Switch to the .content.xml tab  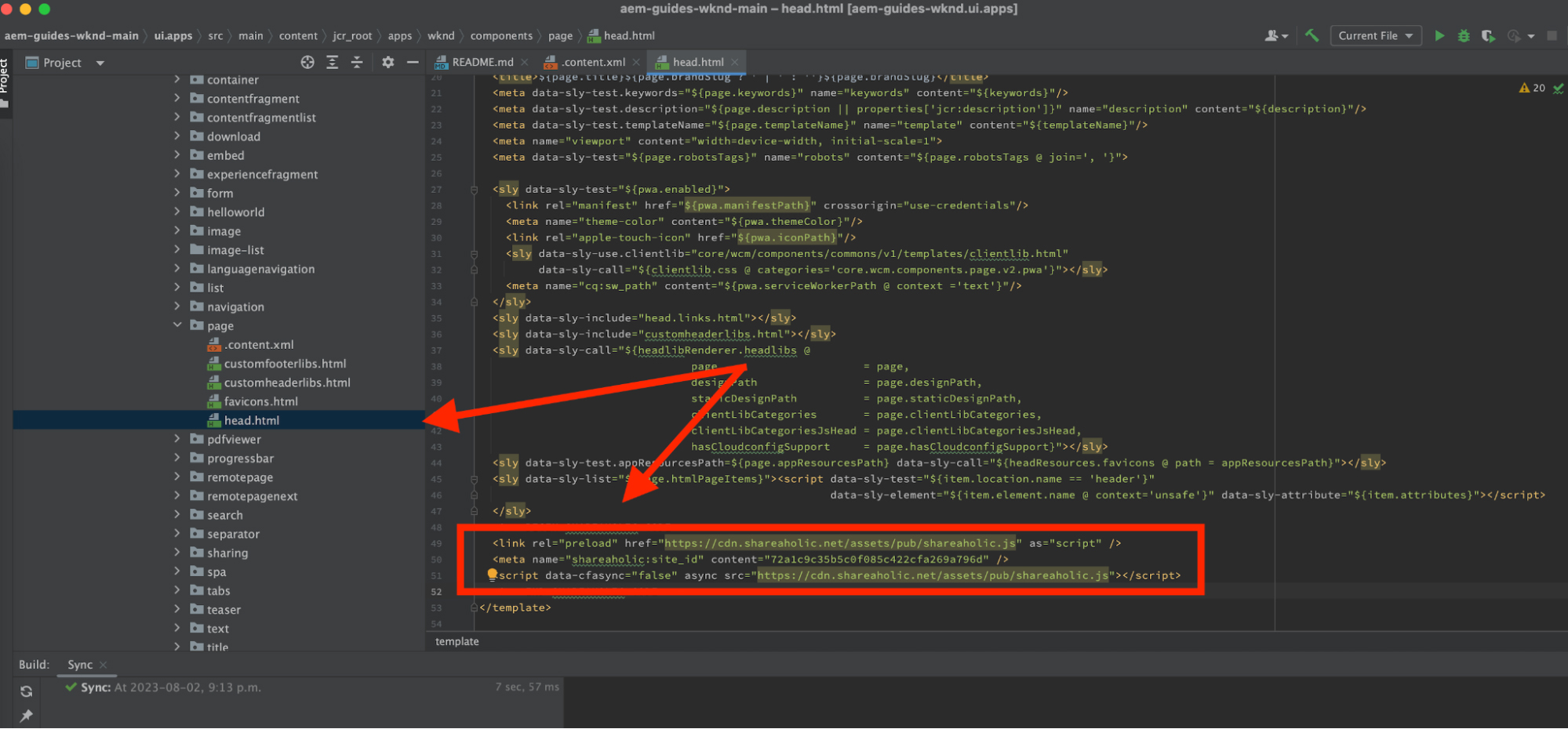pos(593,62)
